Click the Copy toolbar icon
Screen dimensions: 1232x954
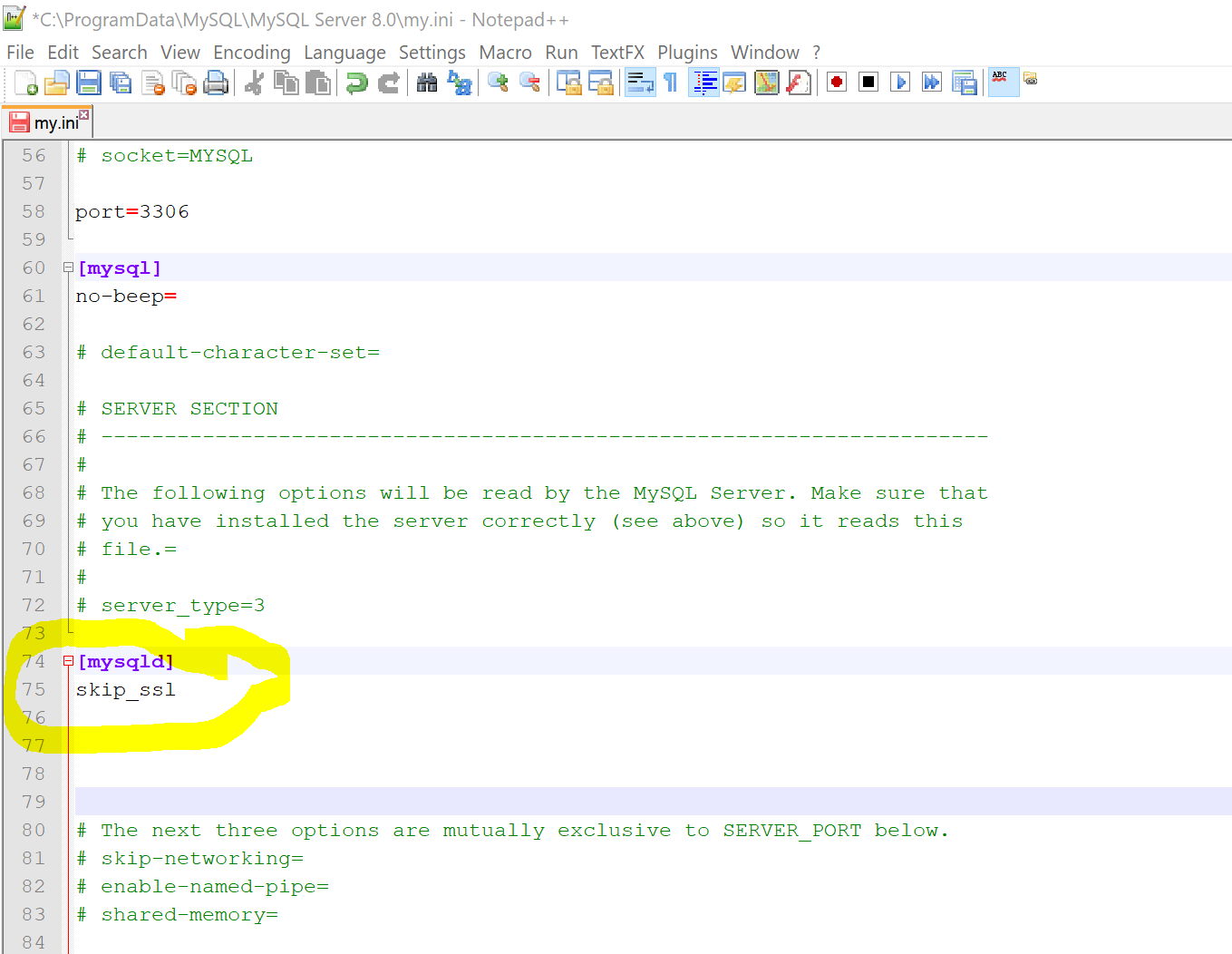point(286,83)
